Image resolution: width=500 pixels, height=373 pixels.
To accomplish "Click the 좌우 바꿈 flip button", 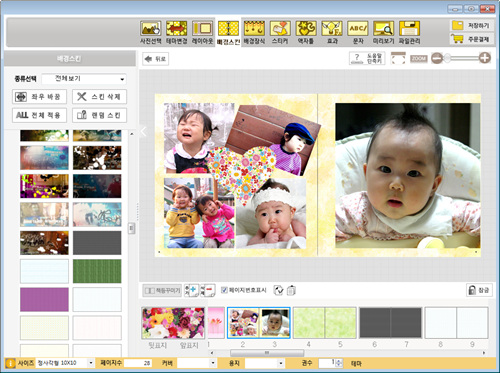I will pyautogui.click(x=39, y=97).
